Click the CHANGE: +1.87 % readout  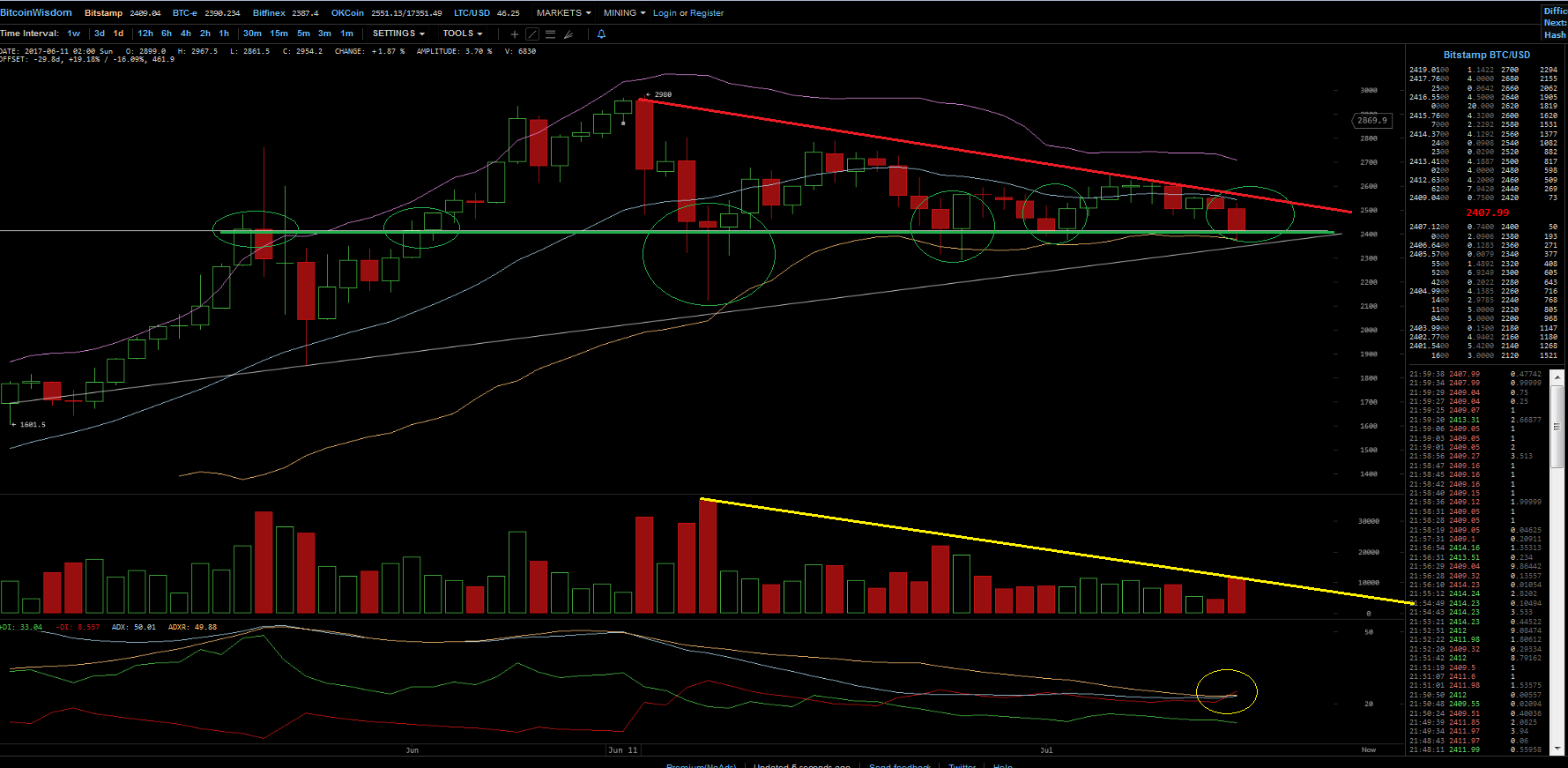(x=369, y=51)
